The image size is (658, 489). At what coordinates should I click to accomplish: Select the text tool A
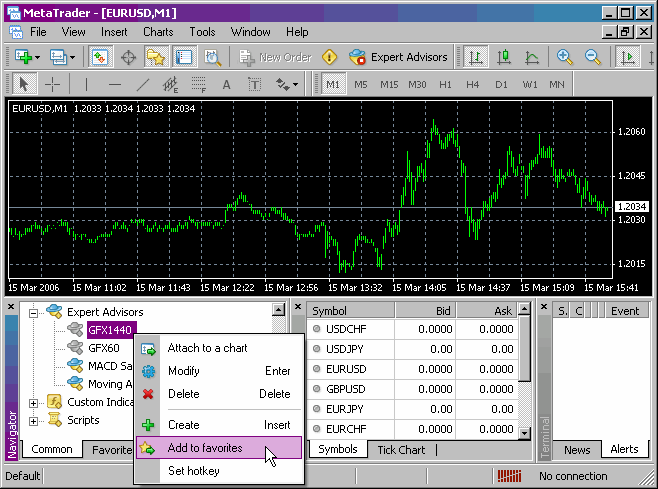click(x=226, y=85)
